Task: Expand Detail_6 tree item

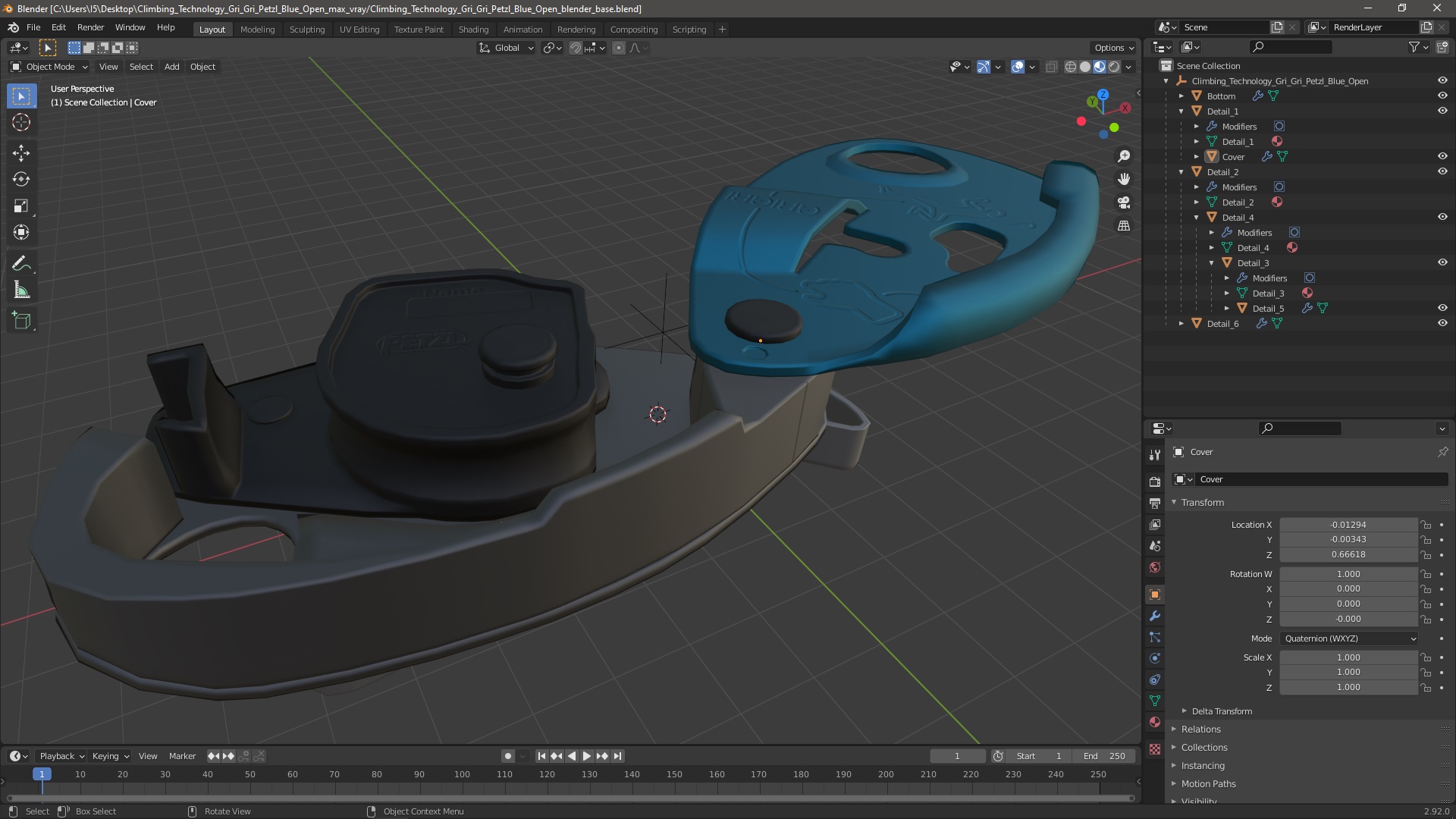Action: 1181,324
